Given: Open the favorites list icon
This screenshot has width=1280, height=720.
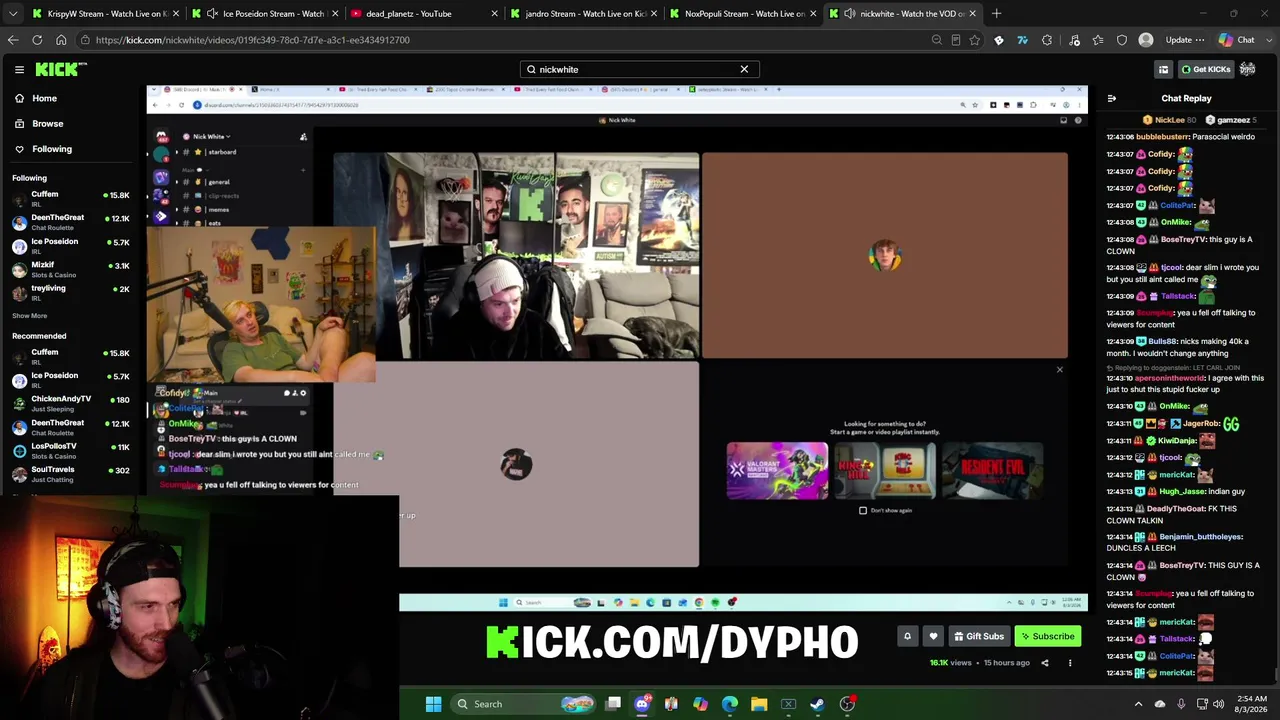Looking at the screenshot, I should [1098, 40].
